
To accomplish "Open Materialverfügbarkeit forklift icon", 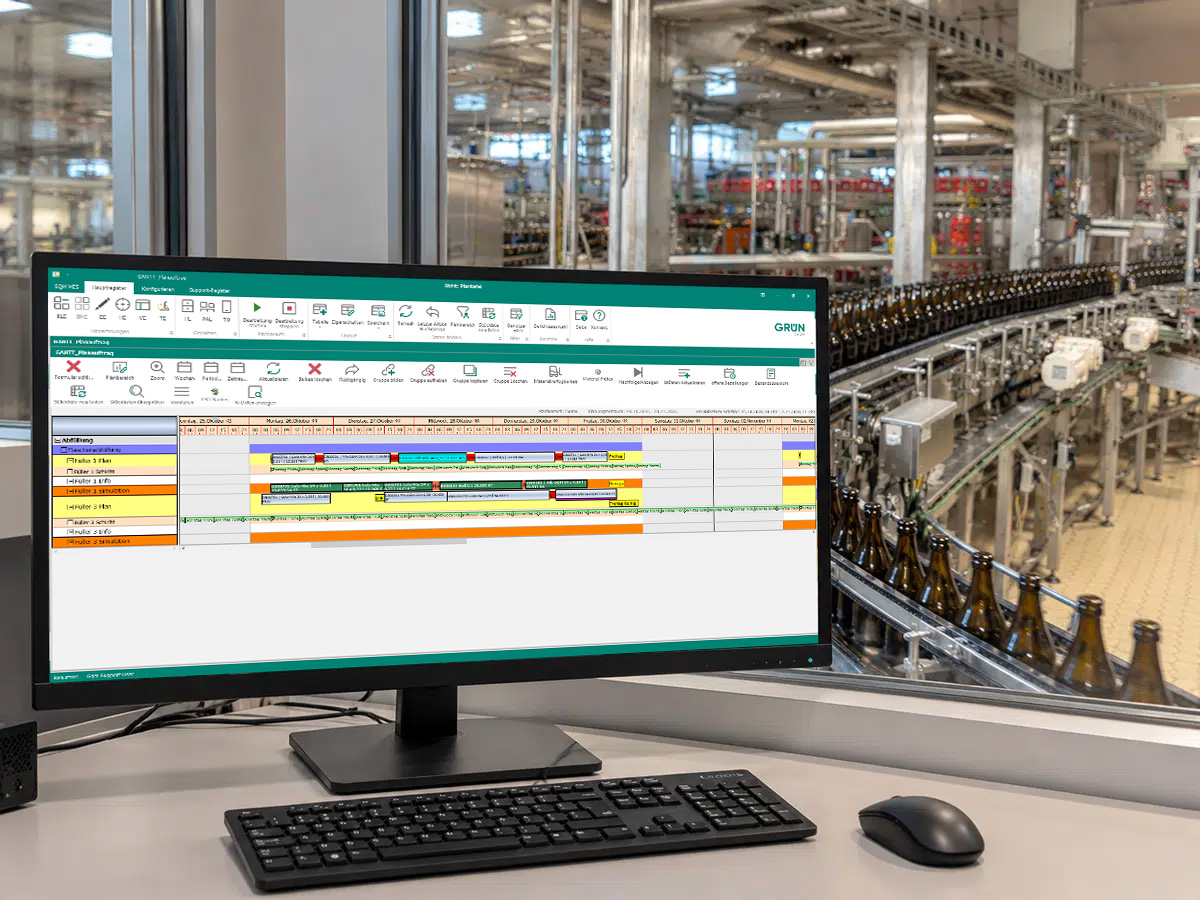I will click(555, 371).
